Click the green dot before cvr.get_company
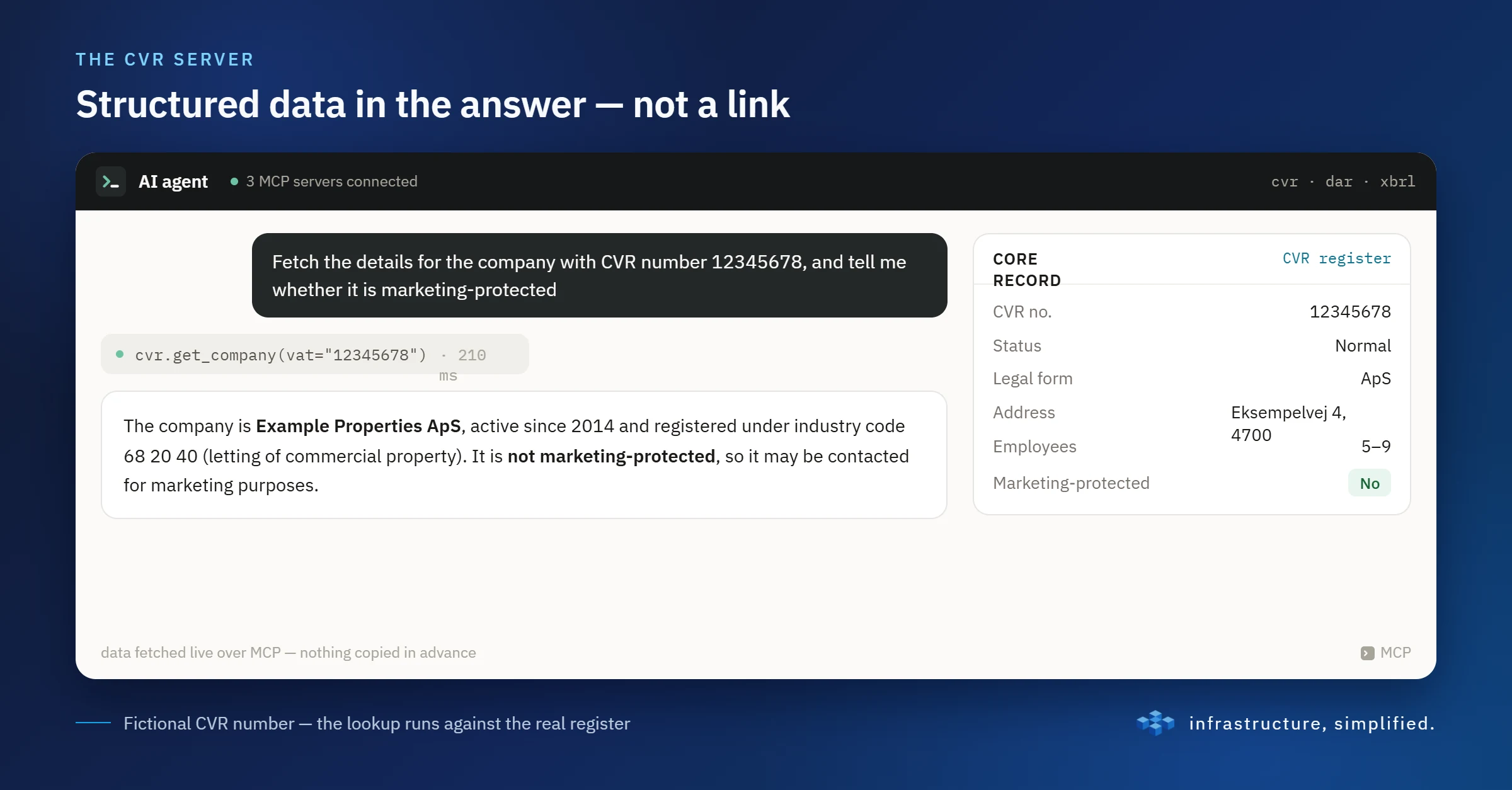 [120, 355]
